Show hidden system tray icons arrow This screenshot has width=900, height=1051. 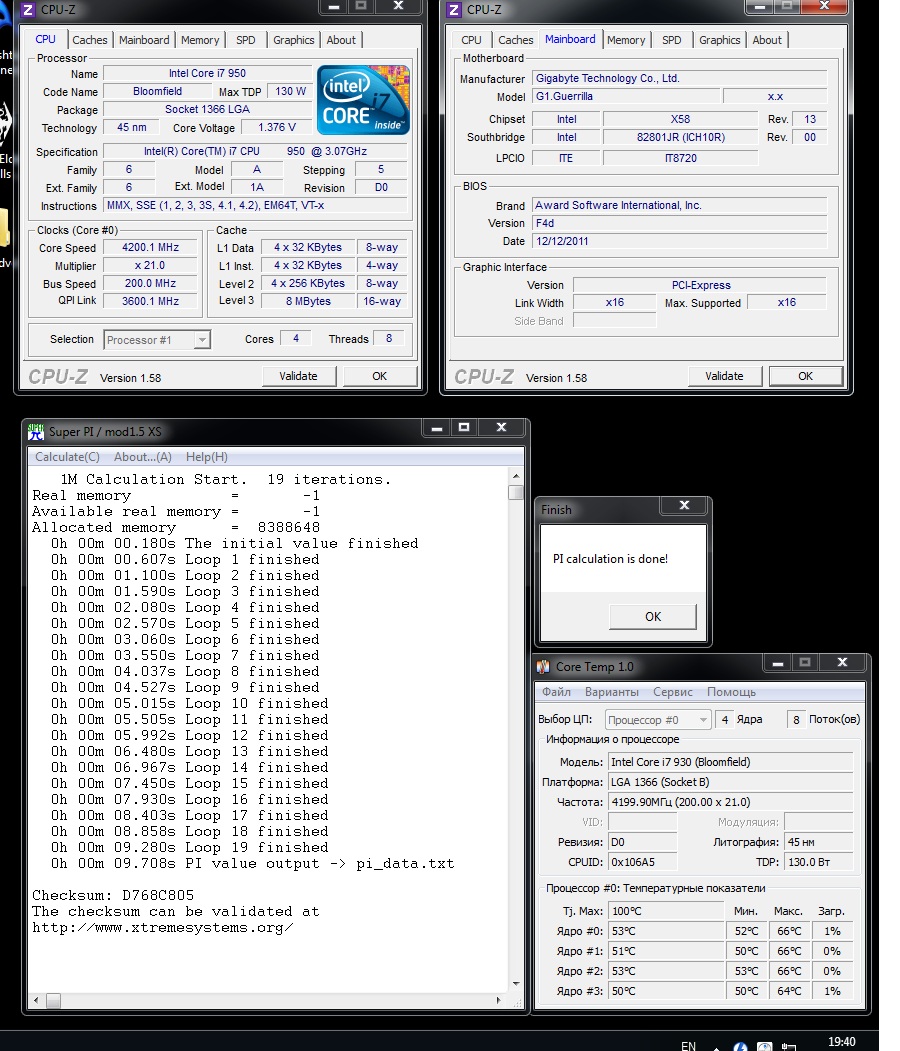coord(716,1047)
